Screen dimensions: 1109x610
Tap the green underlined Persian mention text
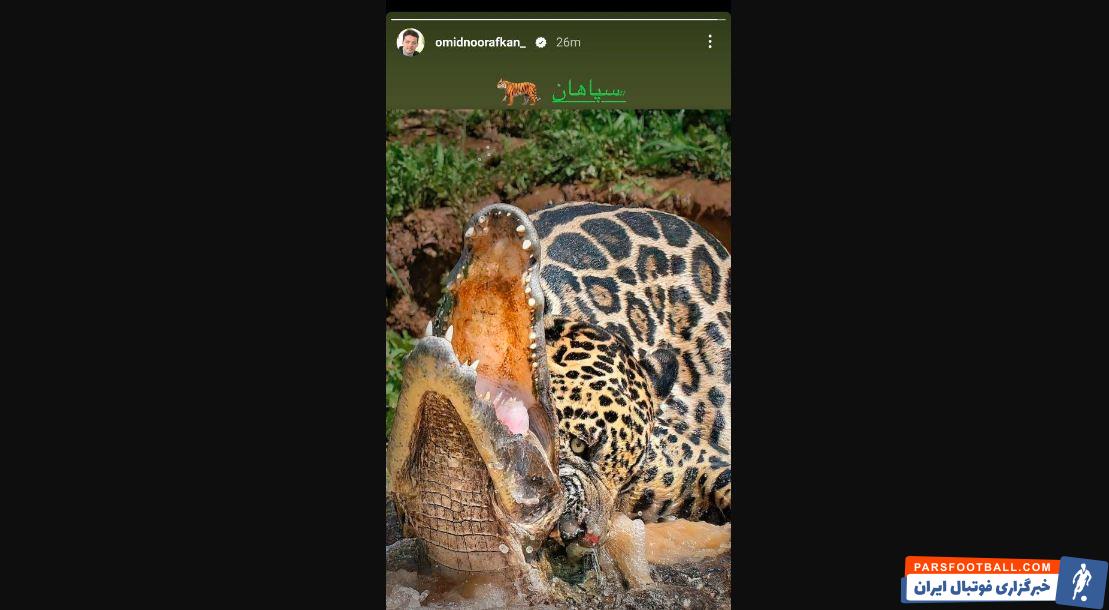pyautogui.click(x=589, y=91)
